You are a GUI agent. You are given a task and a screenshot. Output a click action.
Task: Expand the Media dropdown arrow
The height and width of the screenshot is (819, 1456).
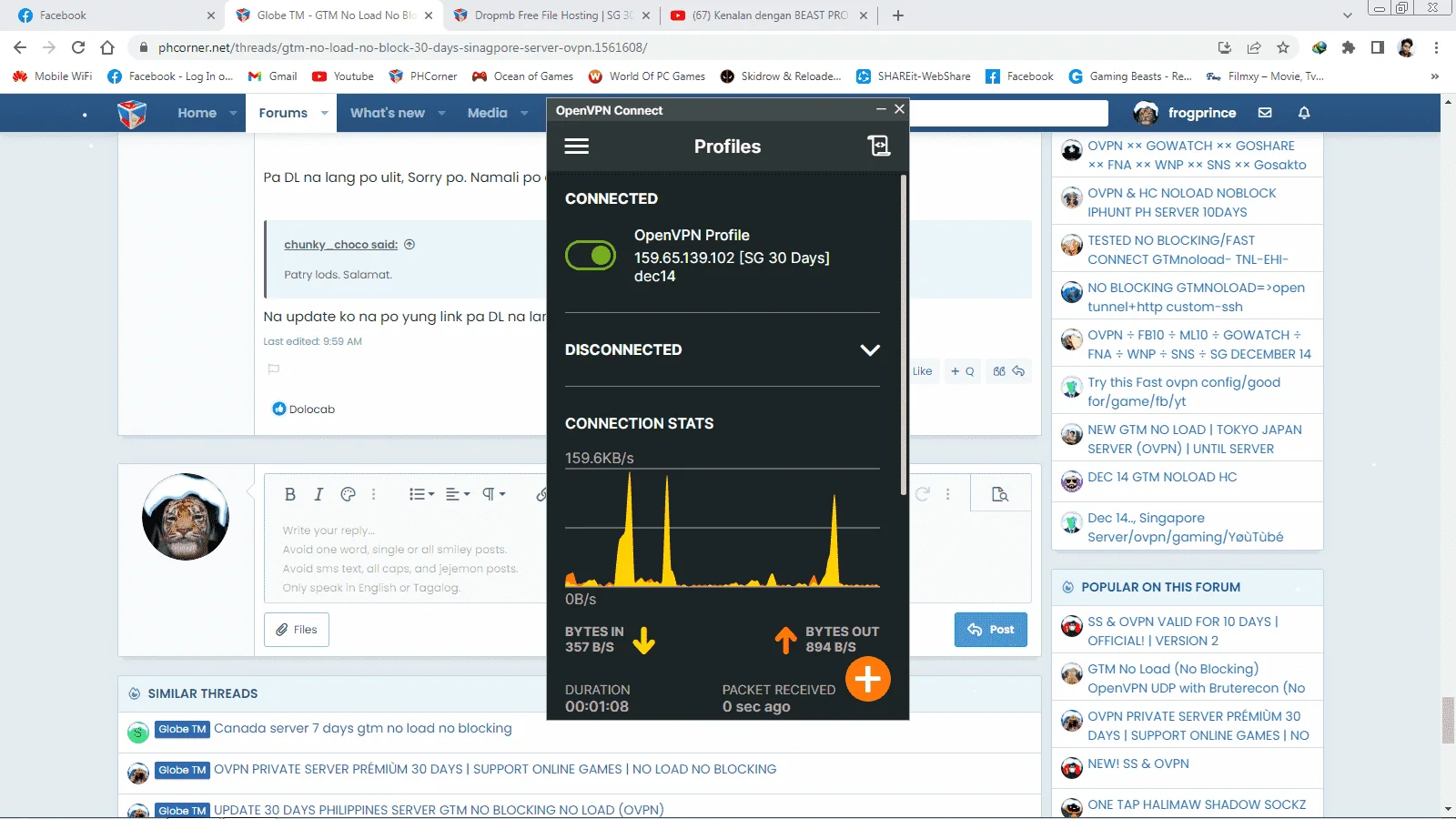pyautogui.click(x=524, y=114)
